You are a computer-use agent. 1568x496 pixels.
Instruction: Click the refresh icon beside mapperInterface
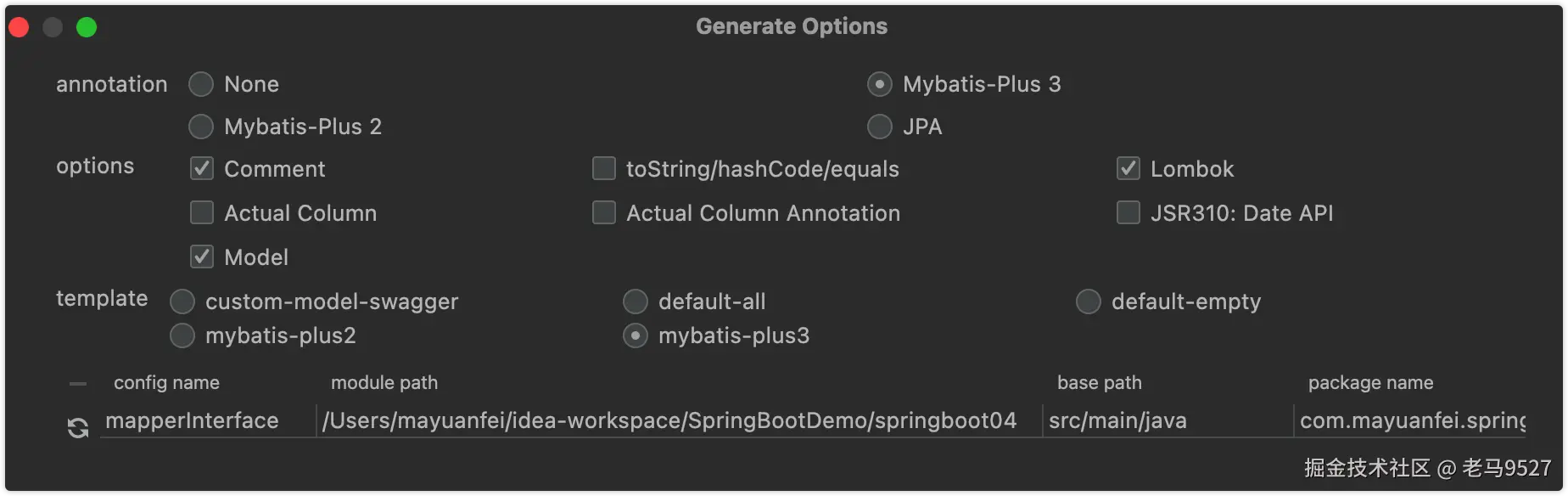point(78,428)
